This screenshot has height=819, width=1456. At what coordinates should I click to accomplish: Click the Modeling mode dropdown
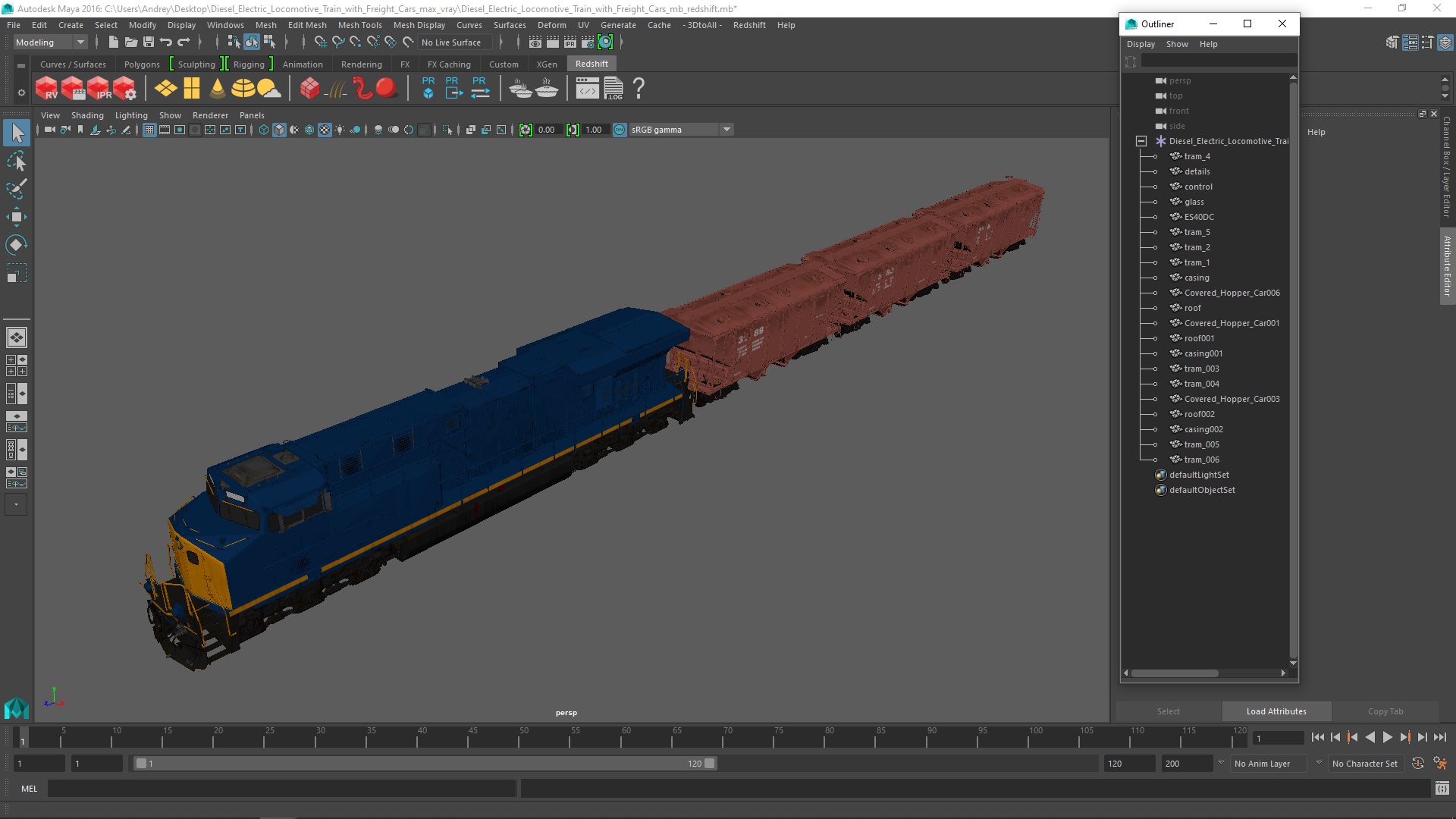pos(48,42)
